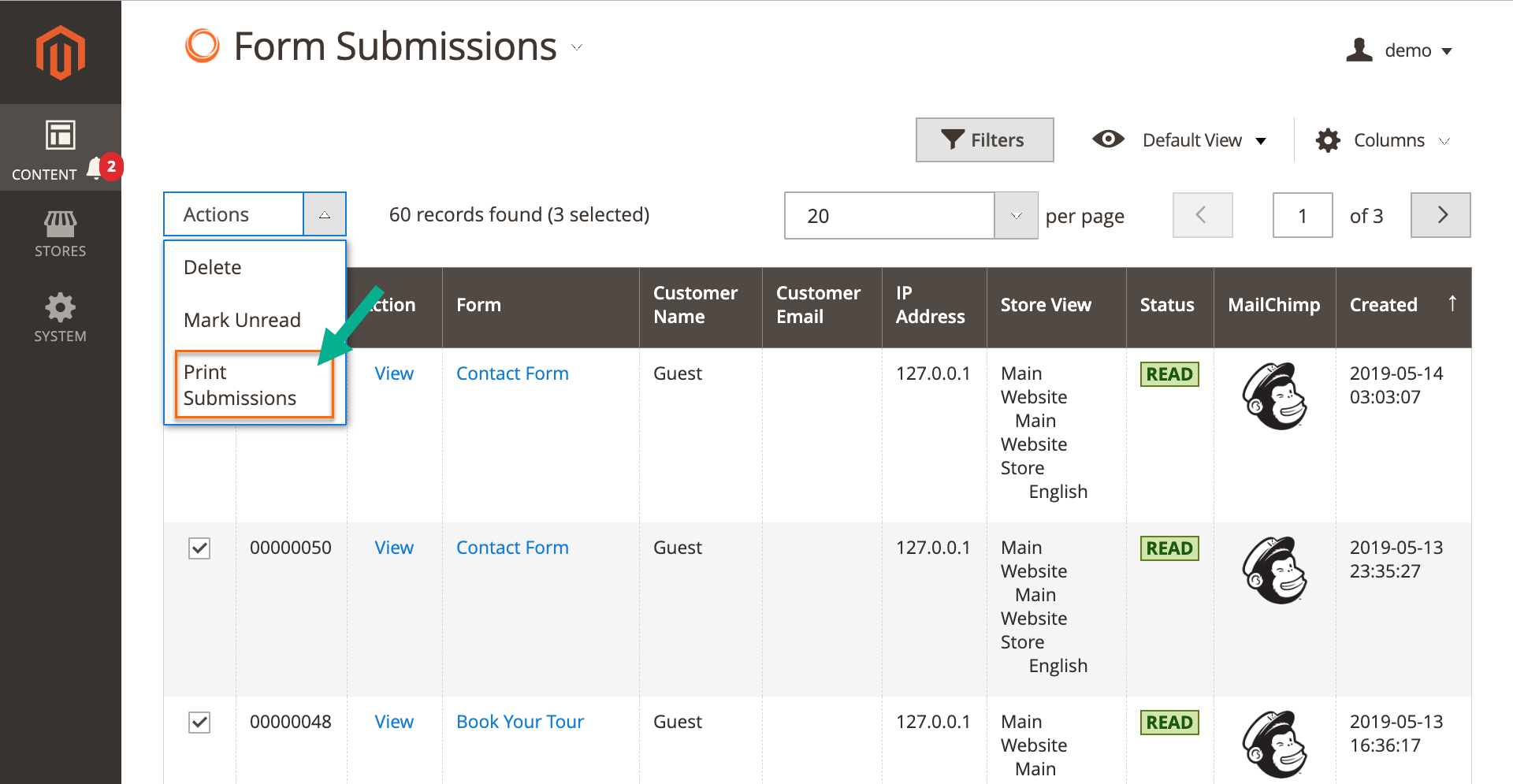
Task: Expand the Columns dropdown chevron
Action: pos(1444,141)
